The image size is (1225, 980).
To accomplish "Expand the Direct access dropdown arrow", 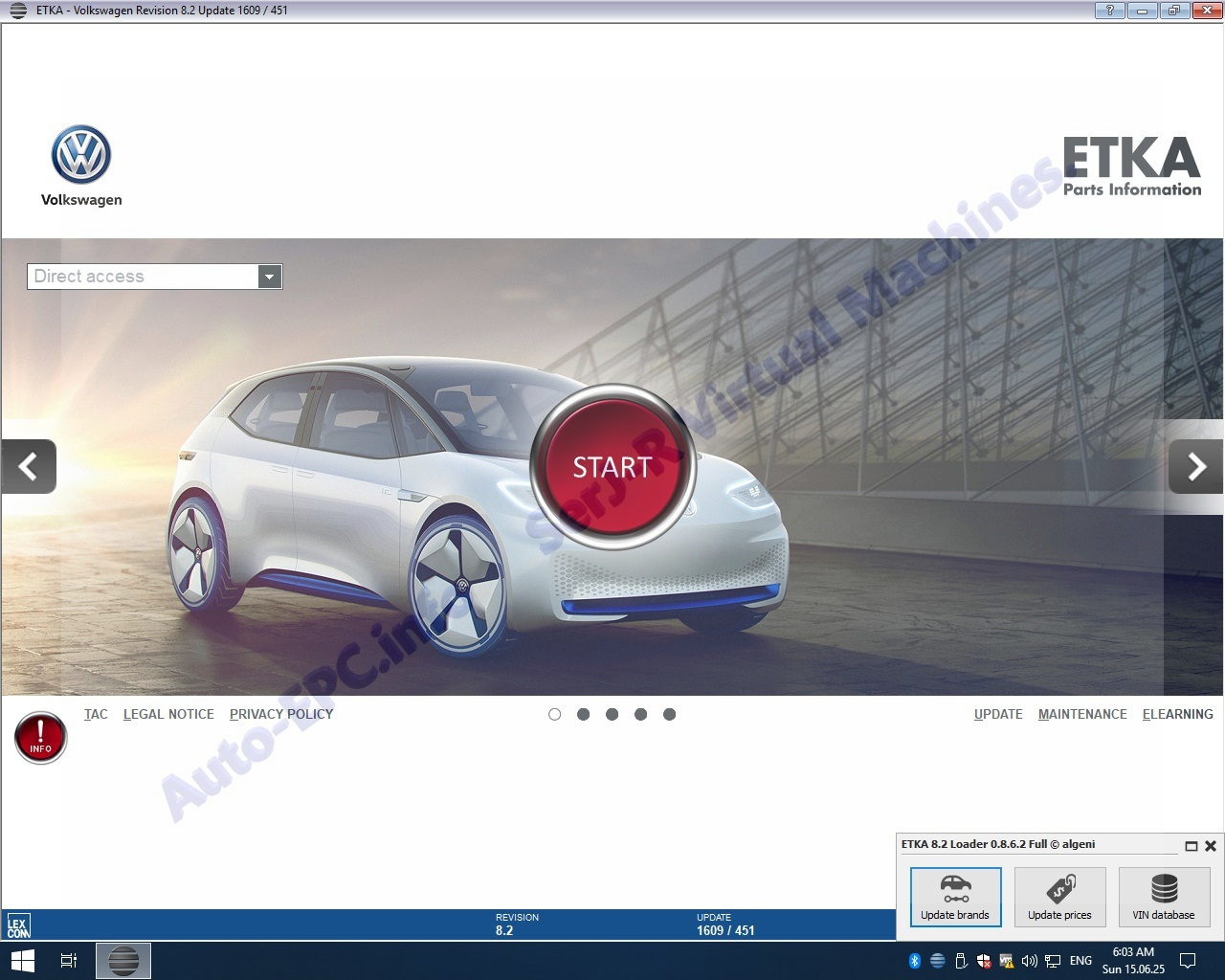I will 270,277.
